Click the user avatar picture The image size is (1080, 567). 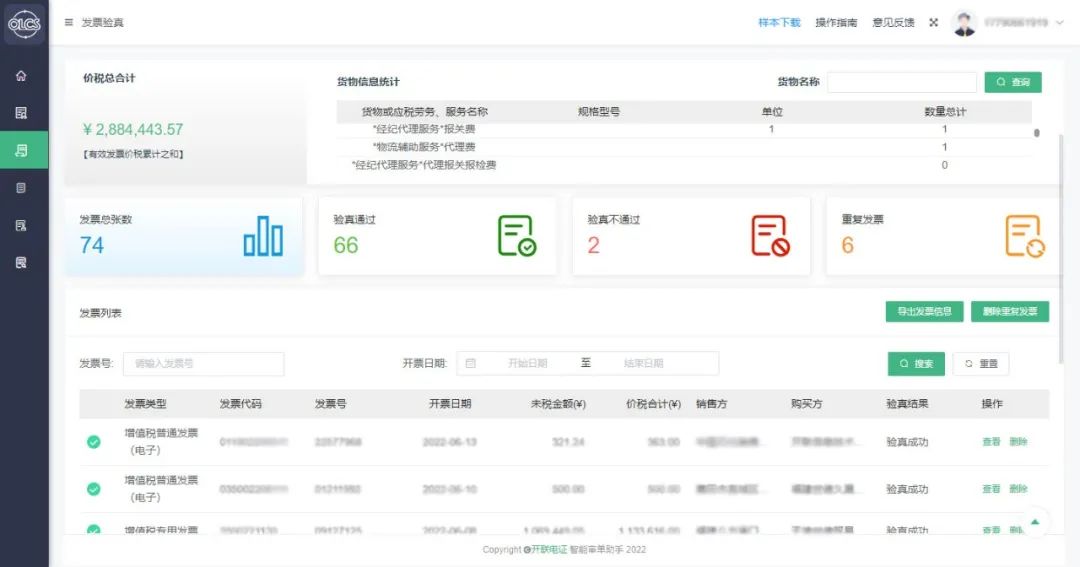[x=964, y=23]
